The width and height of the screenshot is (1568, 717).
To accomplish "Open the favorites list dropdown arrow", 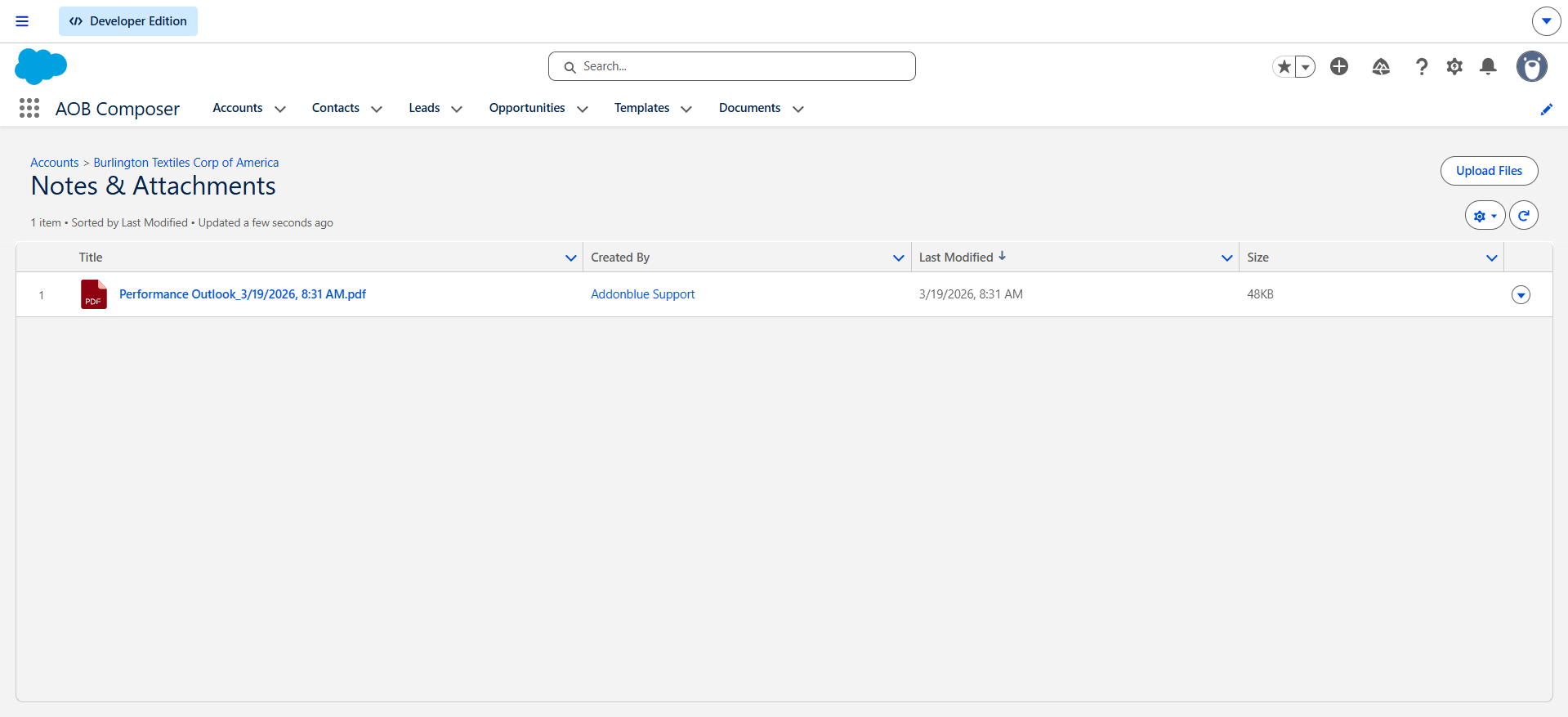I will pos(1306,67).
